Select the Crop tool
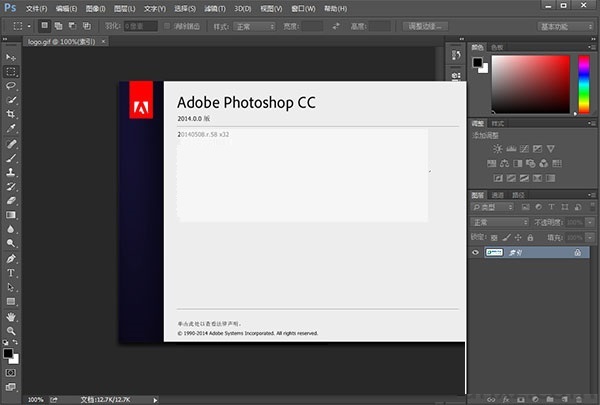Viewport: 600px width, 405px height. pyautogui.click(x=11, y=114)
